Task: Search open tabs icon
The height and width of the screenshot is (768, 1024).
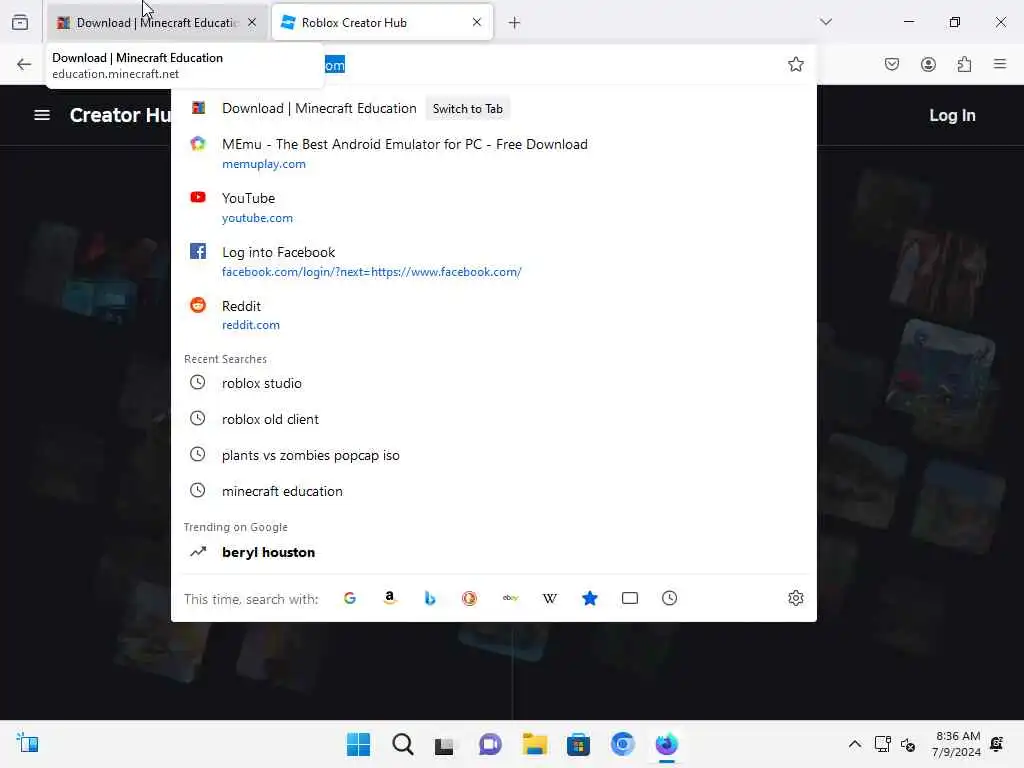Action: click(x=630, y=598)
